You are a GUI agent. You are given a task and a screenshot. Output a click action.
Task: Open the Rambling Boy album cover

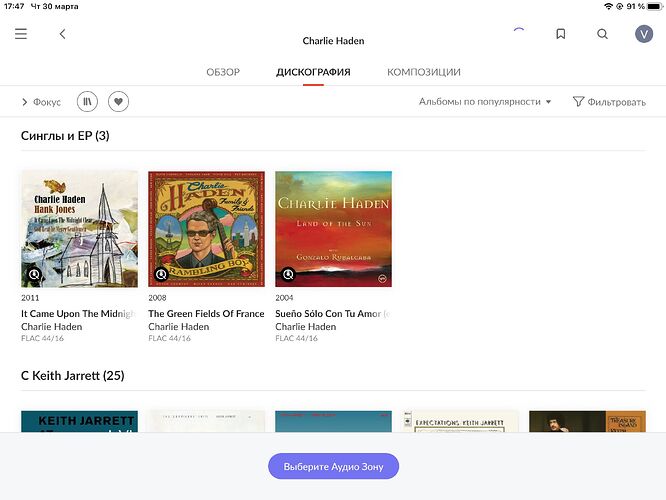pyautogui.click(x=206, y=229)
